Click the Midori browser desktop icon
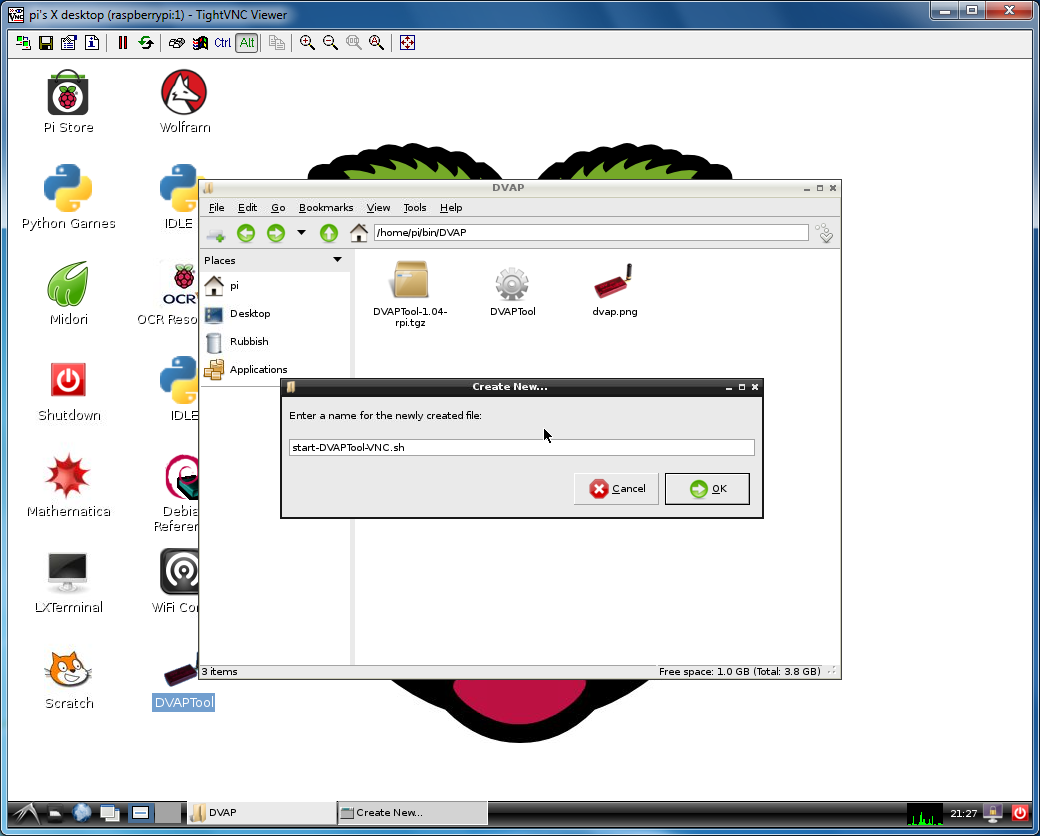The image size is (1040, 836). (x=68, y=294)
